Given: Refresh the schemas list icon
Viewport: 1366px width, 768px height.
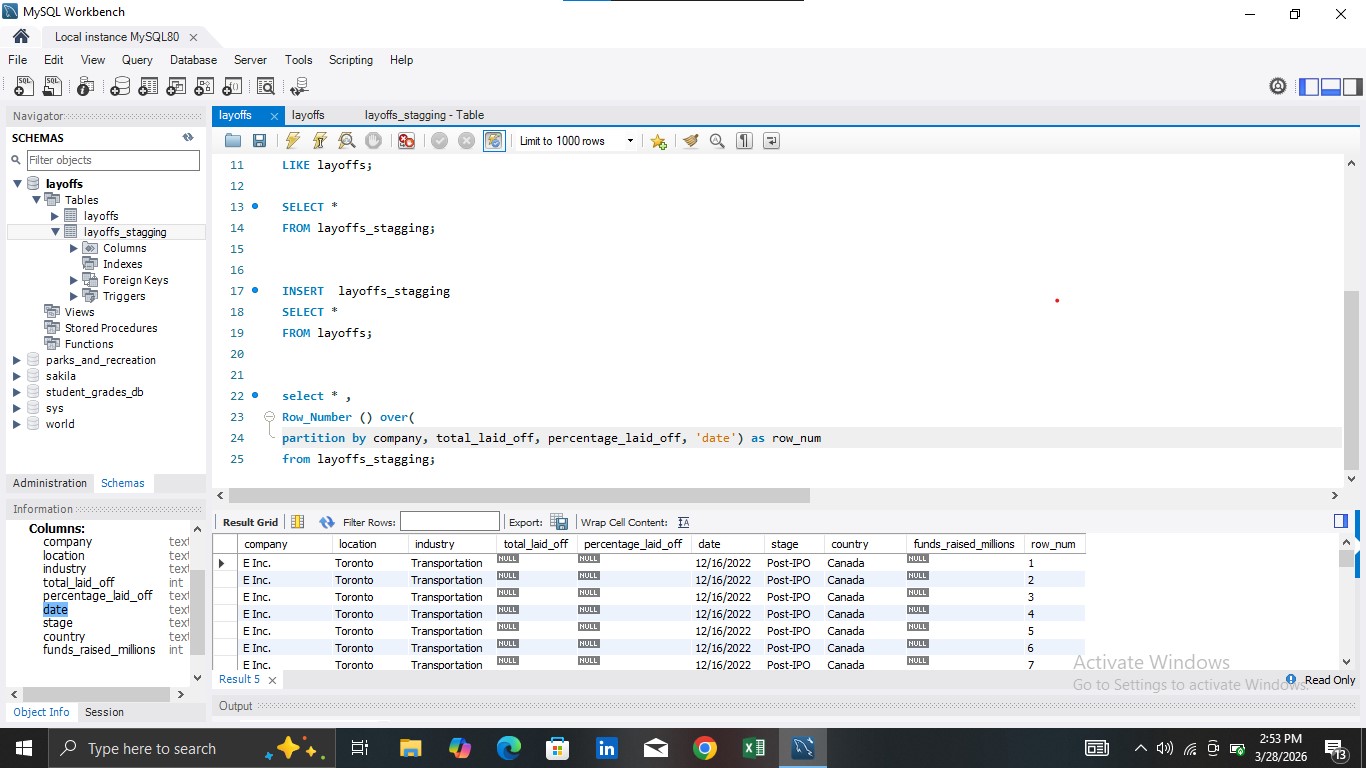Looking at the screenshot, I should [188, 138].
